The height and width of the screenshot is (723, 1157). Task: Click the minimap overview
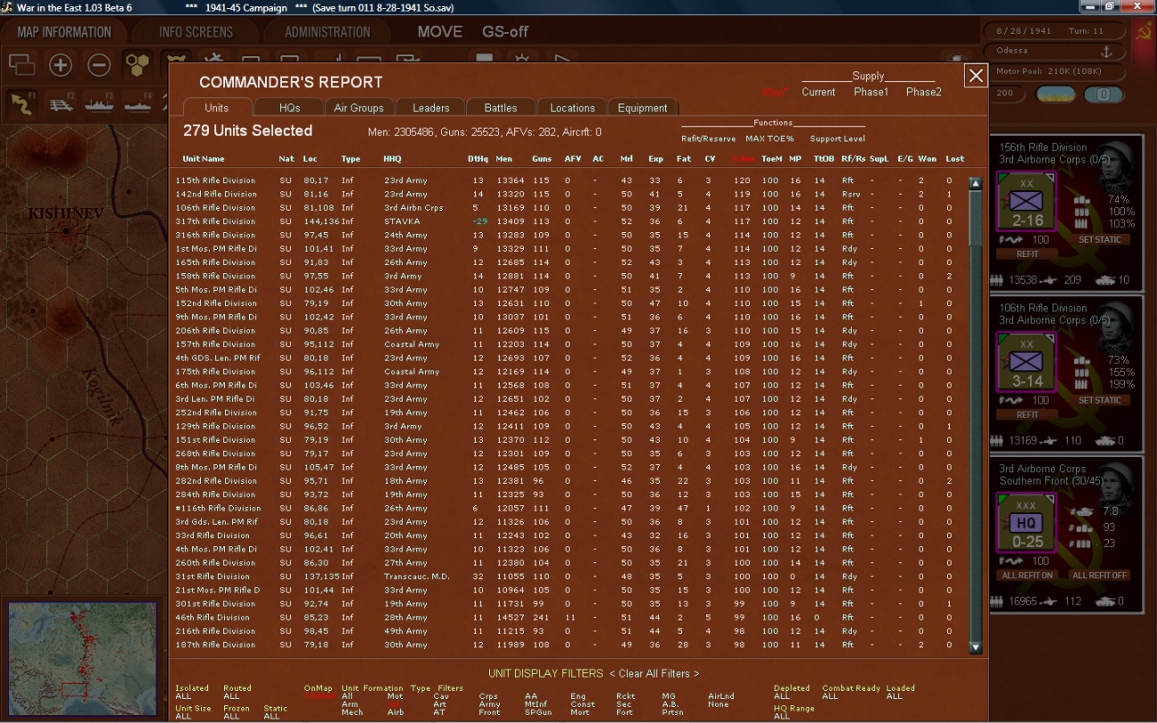[82, 658]
